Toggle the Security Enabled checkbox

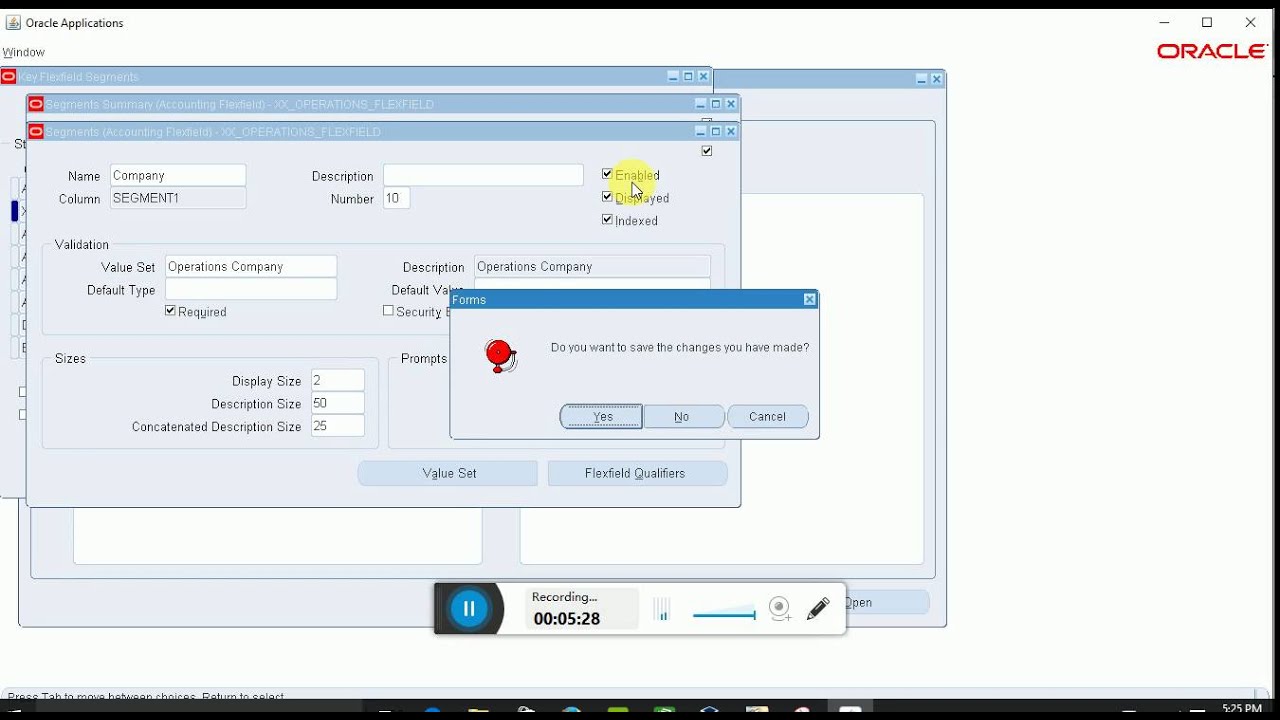[x=388, y=311]
